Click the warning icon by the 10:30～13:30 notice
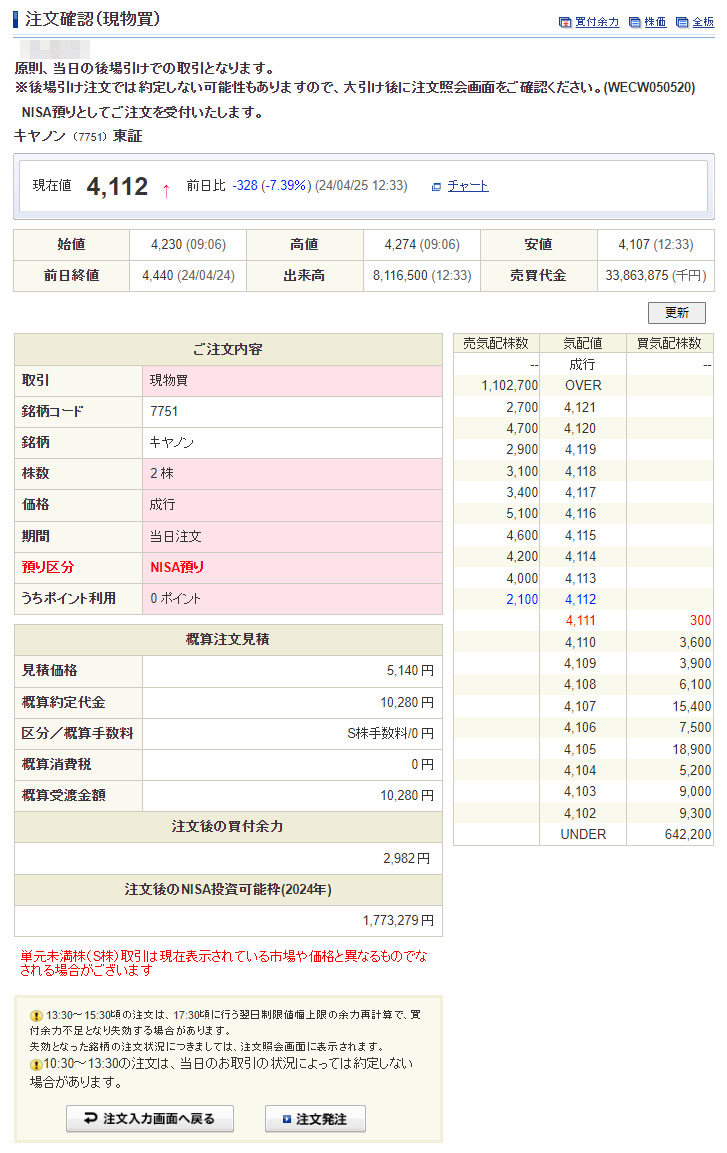The width and height of the screenshot is (727, 1153). coord(36,1064)
